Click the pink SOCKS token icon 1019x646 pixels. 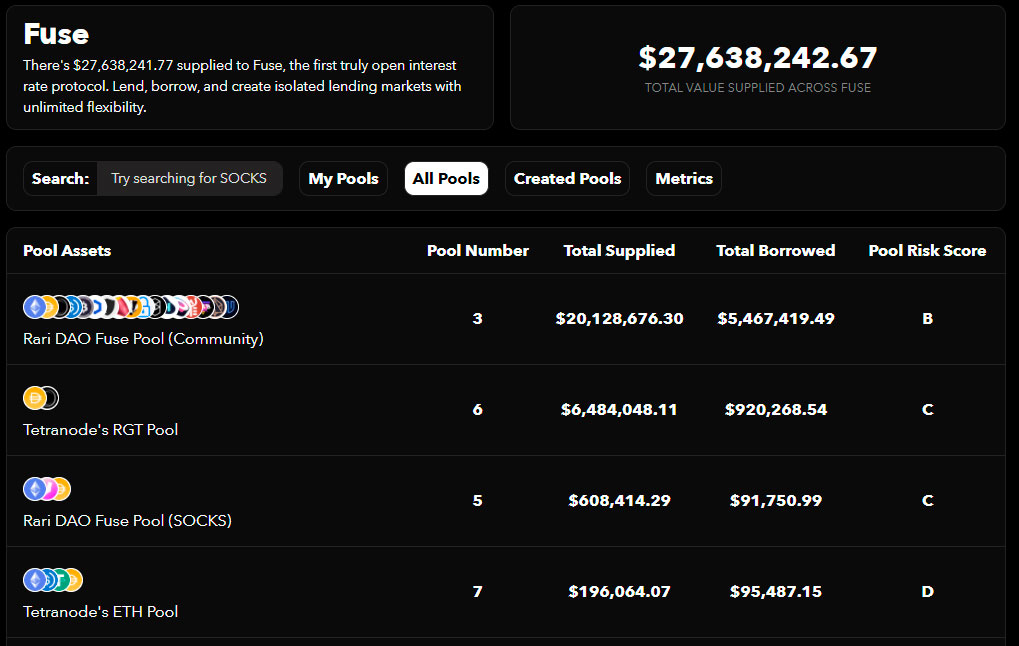point(48,489)
